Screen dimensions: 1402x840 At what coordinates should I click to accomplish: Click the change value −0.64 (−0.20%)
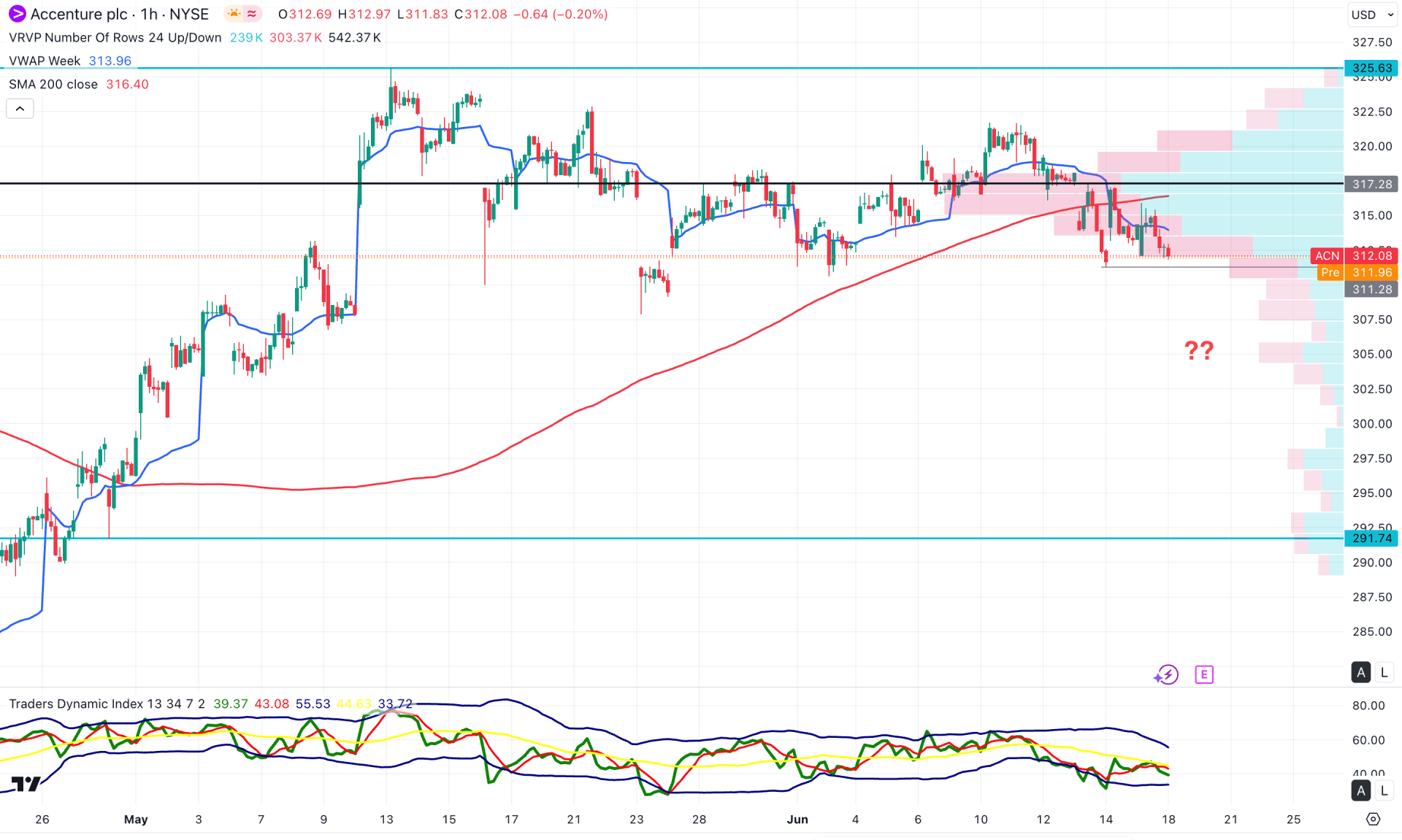pos(561,14)
